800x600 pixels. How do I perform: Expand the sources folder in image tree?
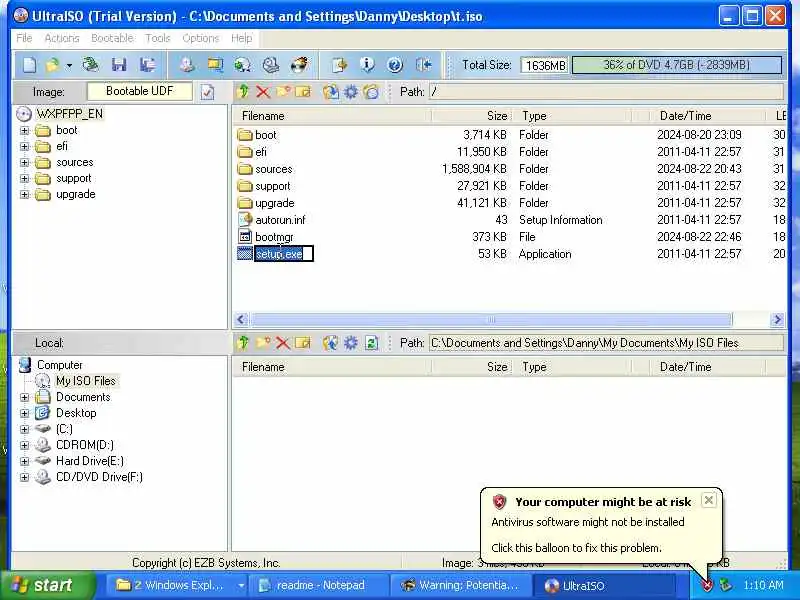24,163
